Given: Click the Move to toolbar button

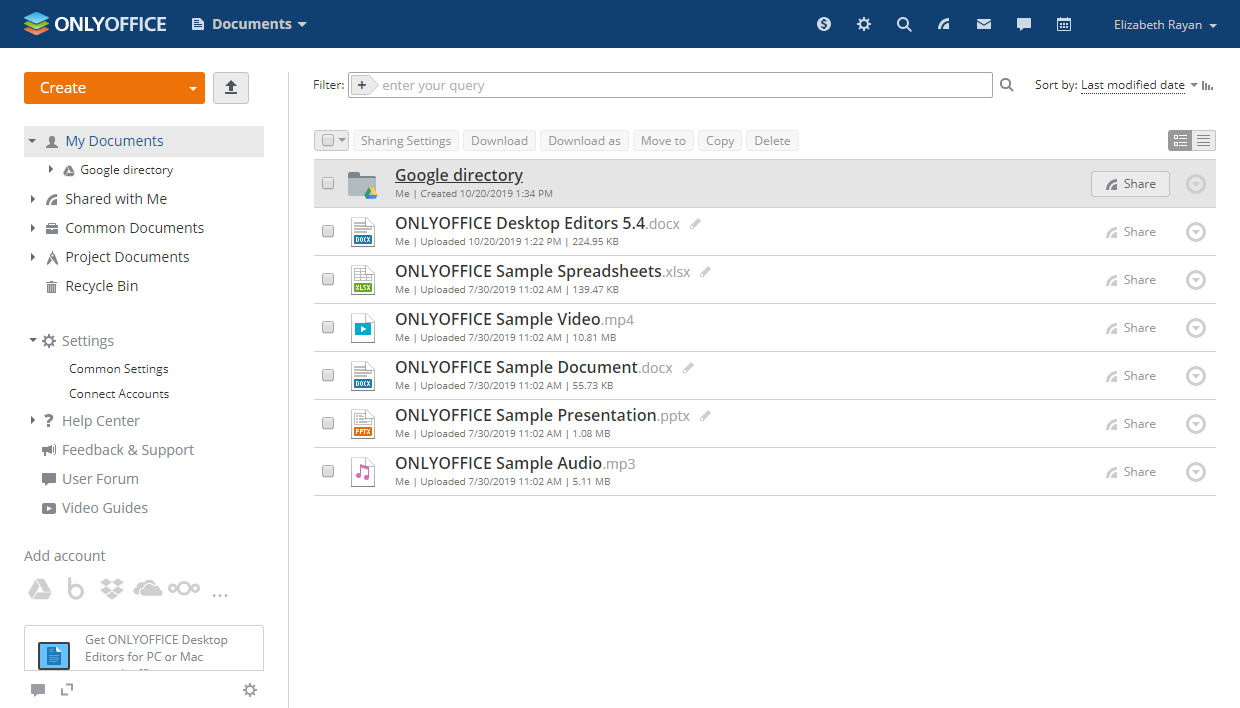Looking at the screenshot, I should [664, 141].
